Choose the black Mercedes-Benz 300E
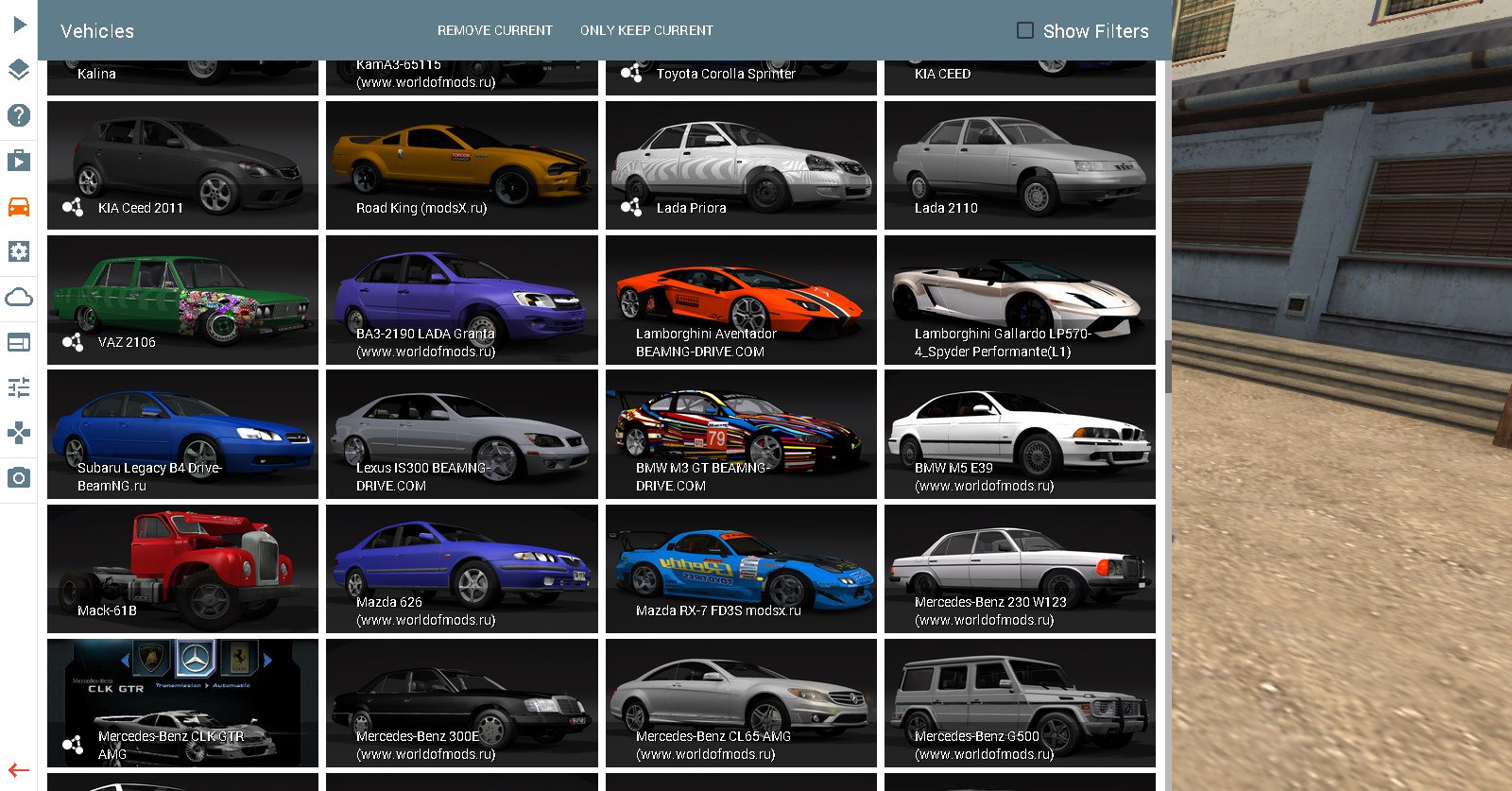 point(462,702)
